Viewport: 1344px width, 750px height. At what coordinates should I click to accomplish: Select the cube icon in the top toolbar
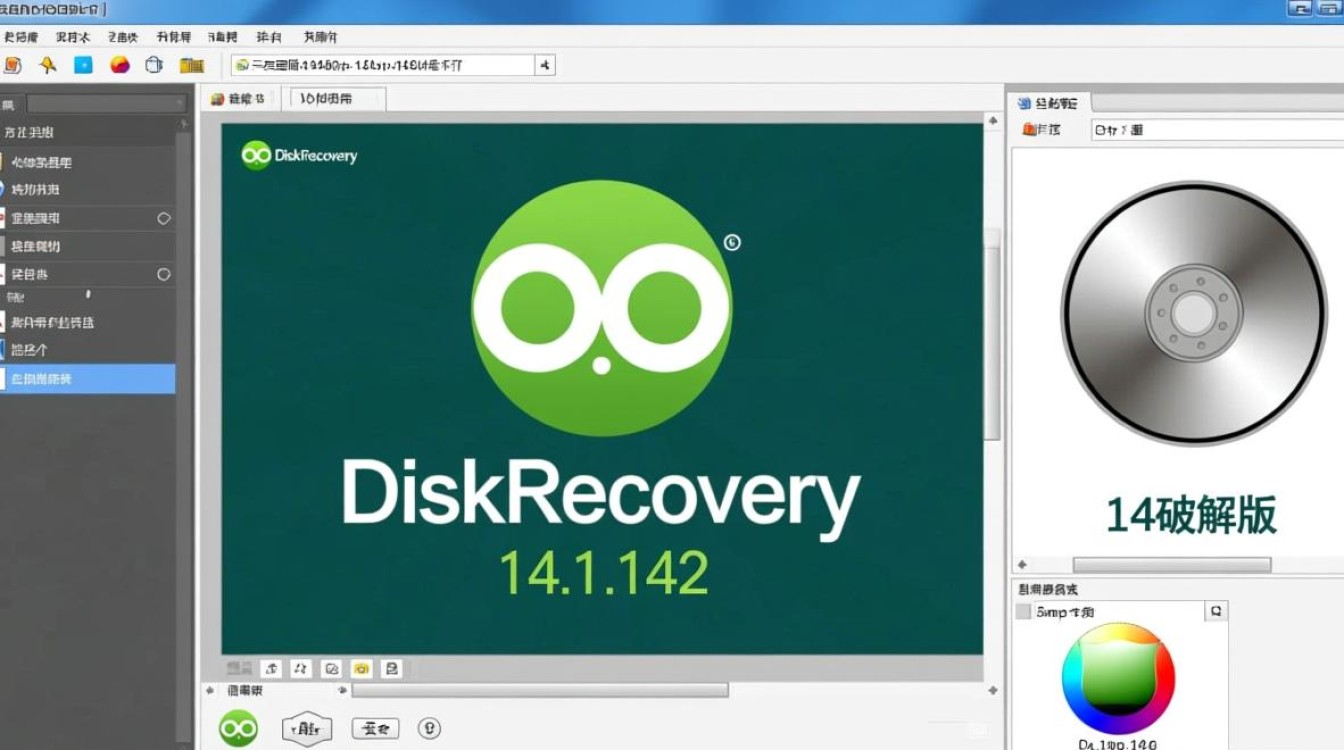[152, 64]
